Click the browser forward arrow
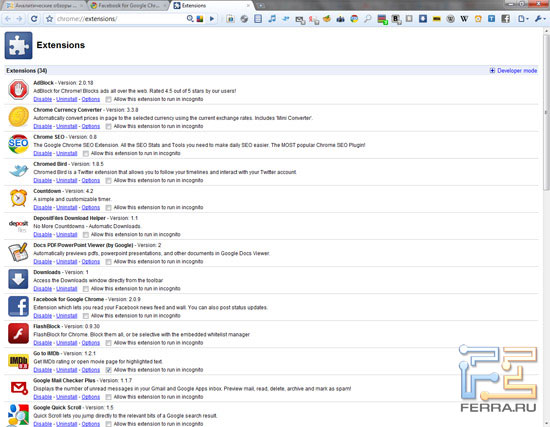 point(20,19)
